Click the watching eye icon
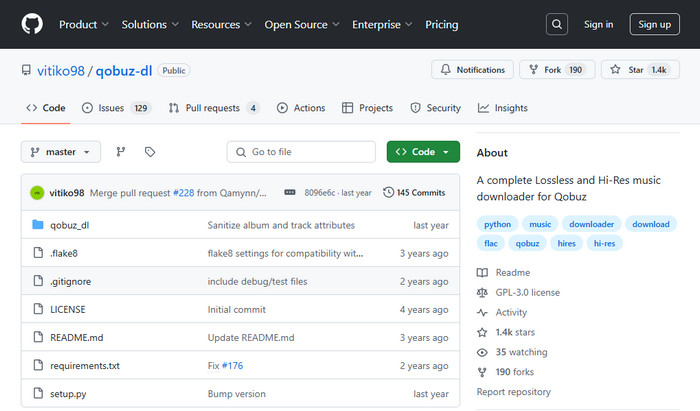 click(482, 352)
